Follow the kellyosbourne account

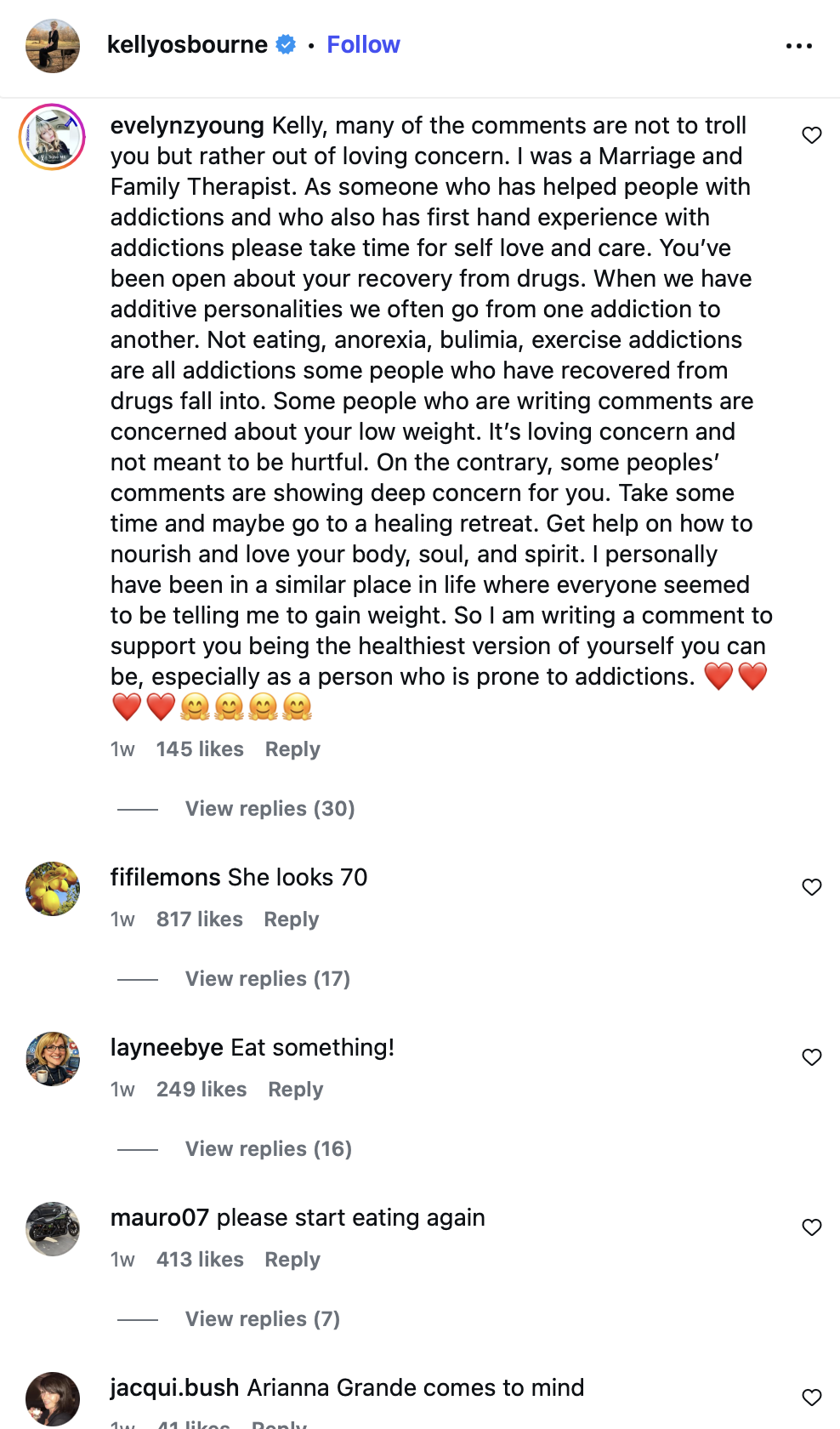tap(363, 45)
